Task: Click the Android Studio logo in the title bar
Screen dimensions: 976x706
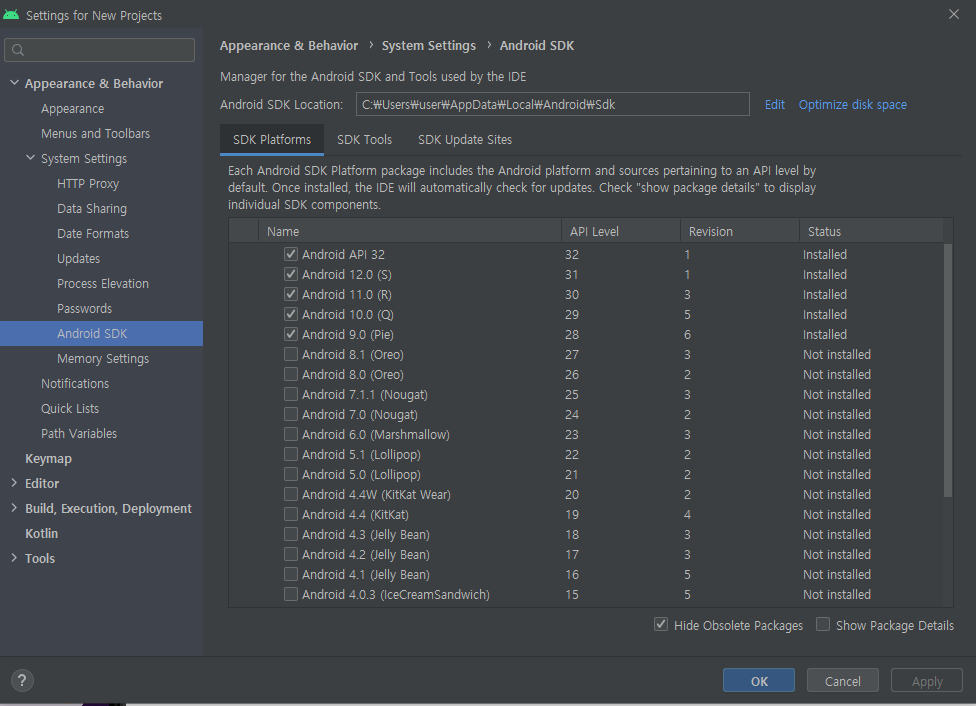Action: pos(11,14)
